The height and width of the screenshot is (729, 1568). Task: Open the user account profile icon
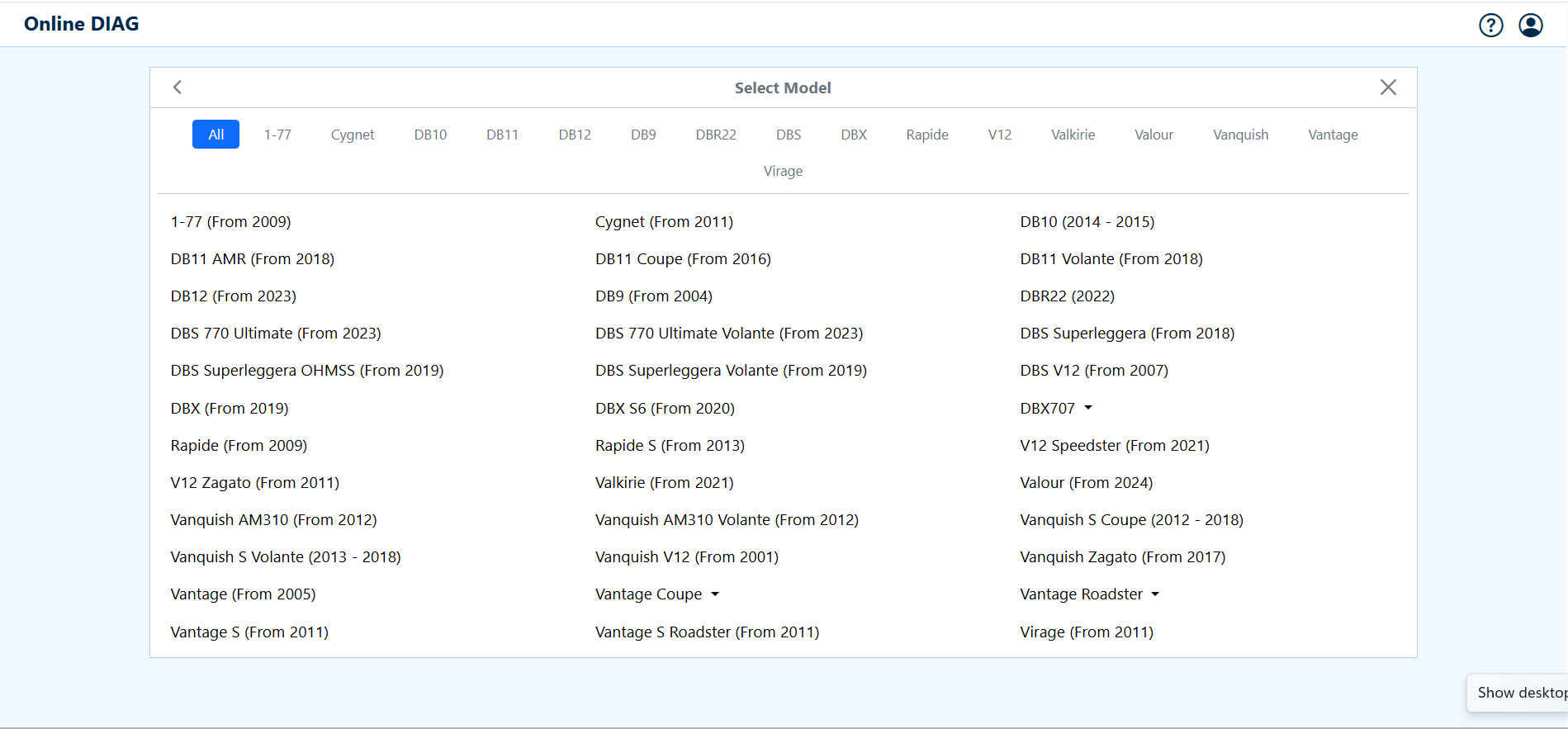[1531, 26]
